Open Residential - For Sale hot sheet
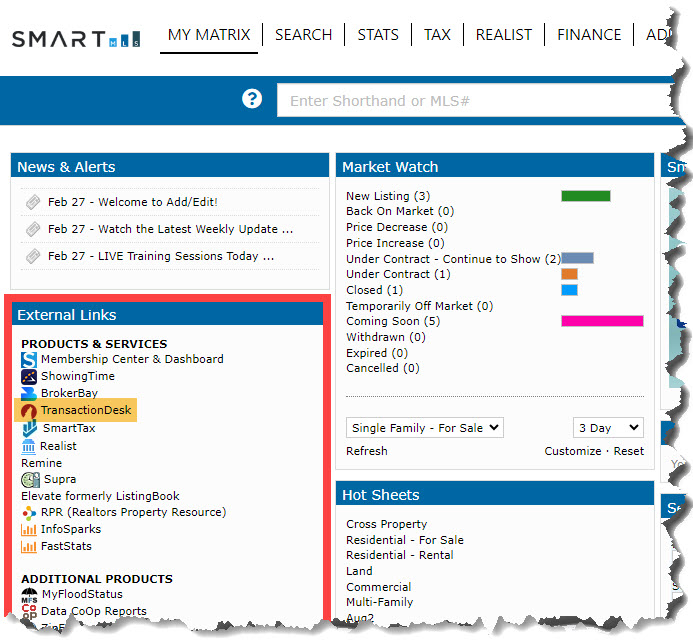 click(x=405, y=540)
